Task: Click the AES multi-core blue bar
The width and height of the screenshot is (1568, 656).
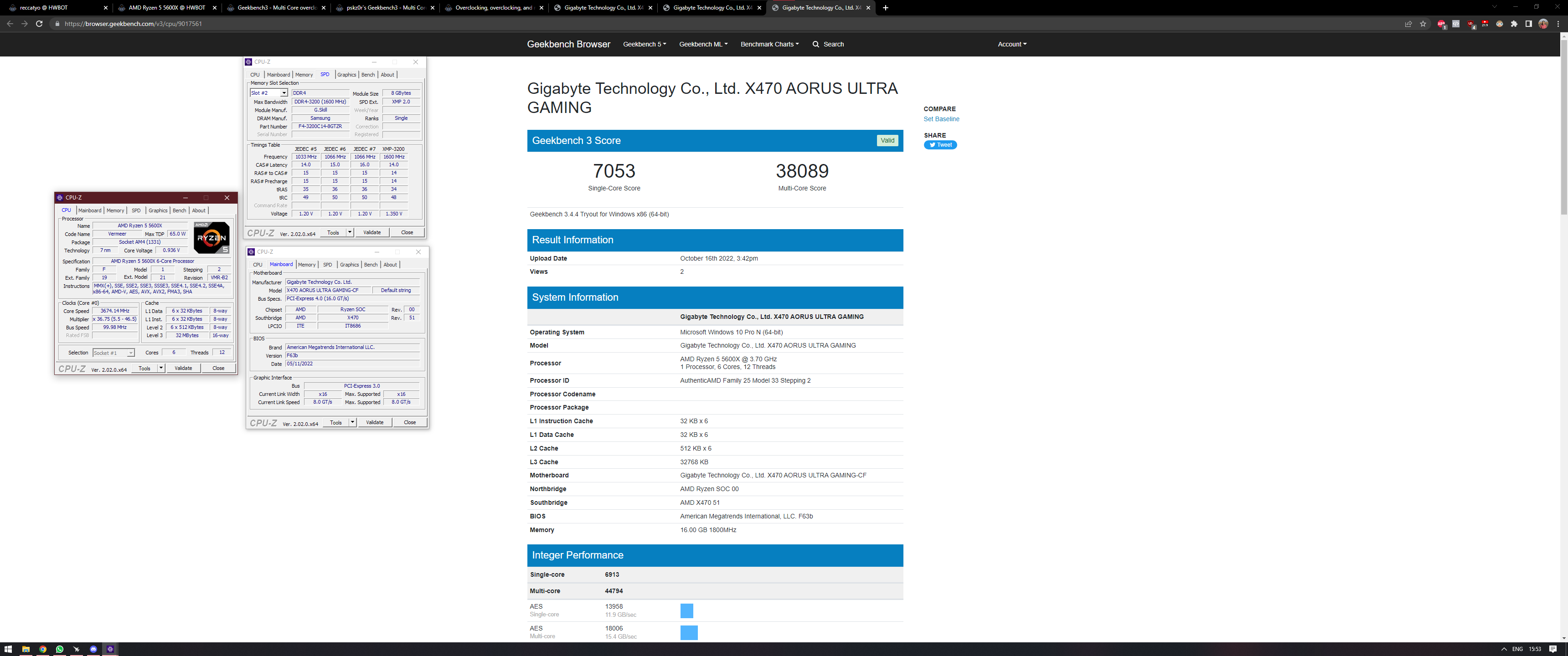Action: coord(688,633)
